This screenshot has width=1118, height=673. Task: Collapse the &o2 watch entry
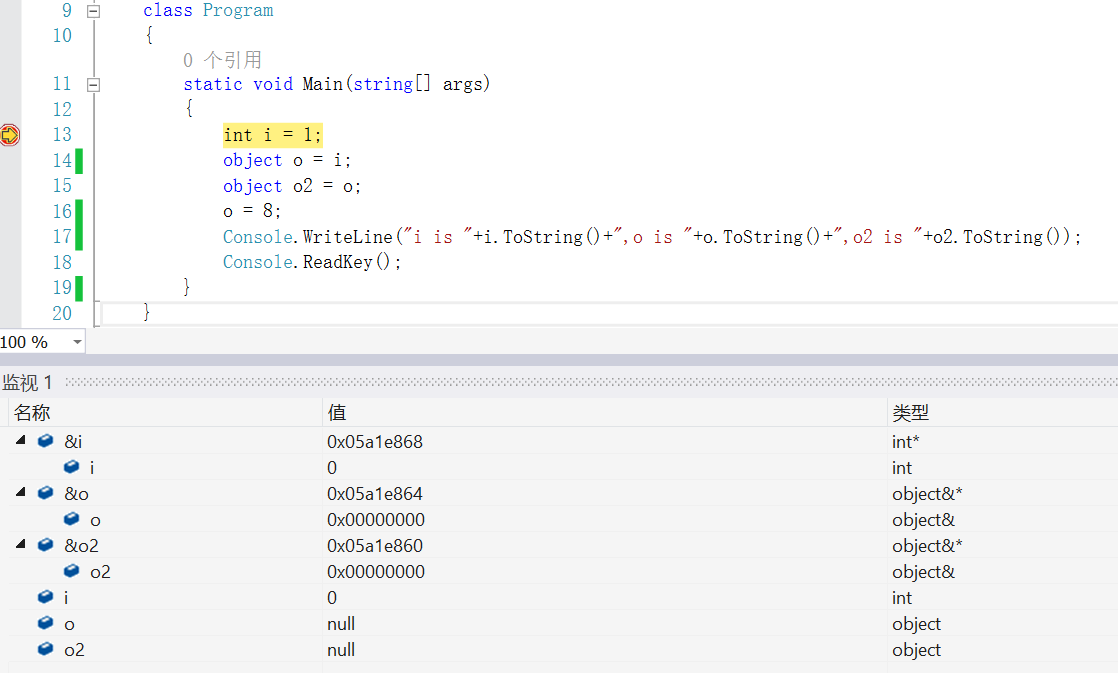pos(21,545)
